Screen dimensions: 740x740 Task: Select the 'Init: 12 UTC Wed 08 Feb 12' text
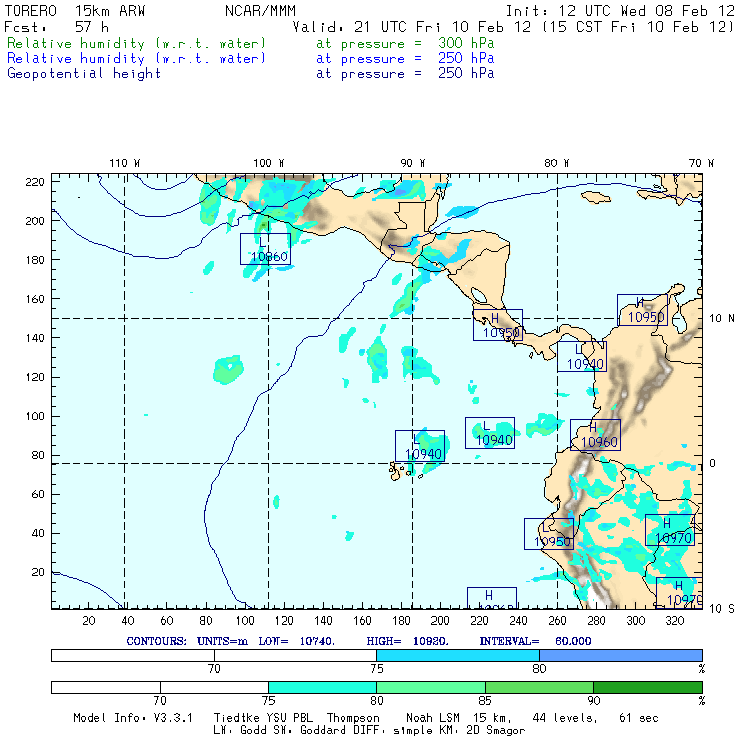coord(620,11)
